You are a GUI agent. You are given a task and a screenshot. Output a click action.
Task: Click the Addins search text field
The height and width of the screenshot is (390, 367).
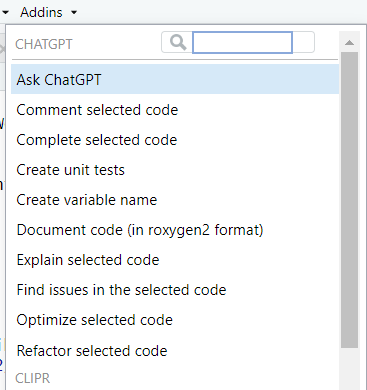click(242, 42)
